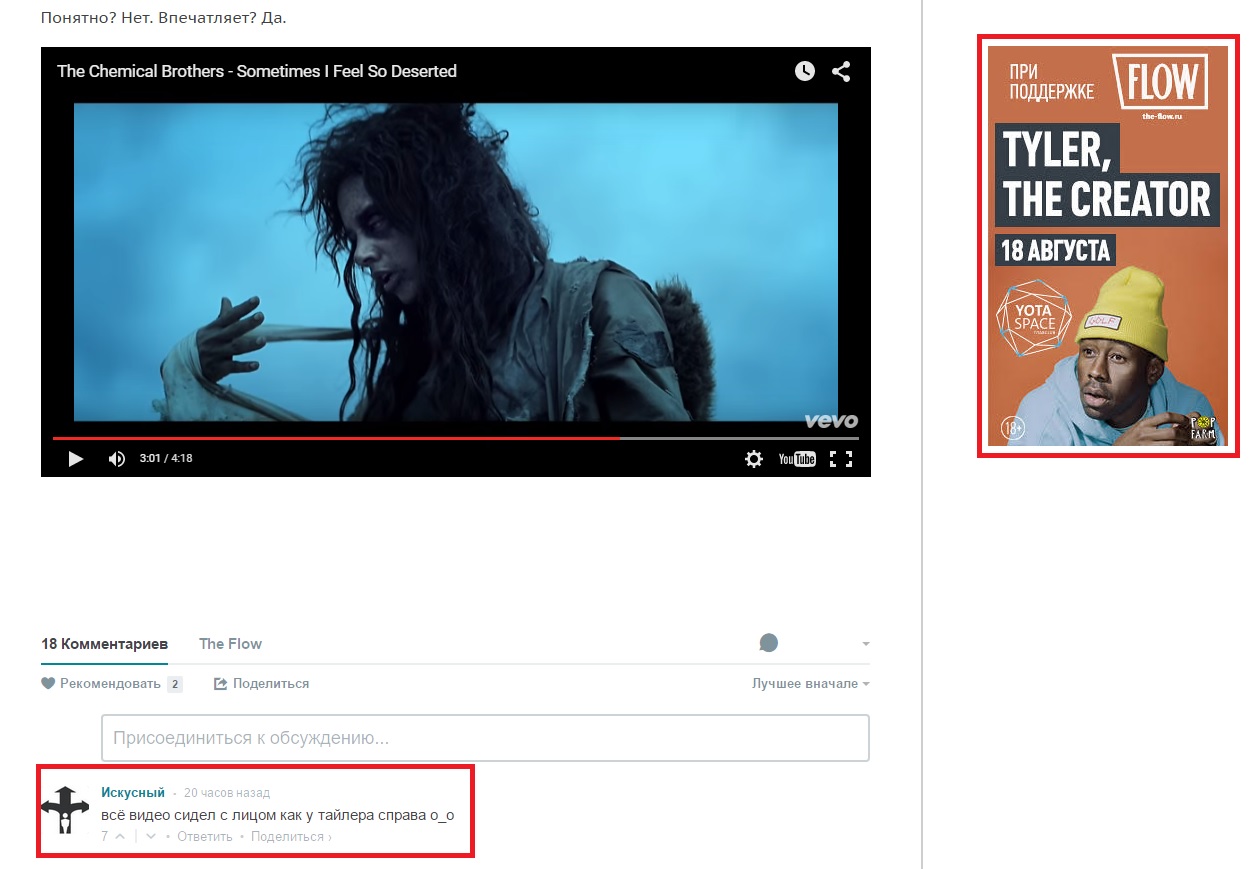Reply to Искусный's comment with Ответить
This screenshot has height=869, width=1249.
coord(205,836)
